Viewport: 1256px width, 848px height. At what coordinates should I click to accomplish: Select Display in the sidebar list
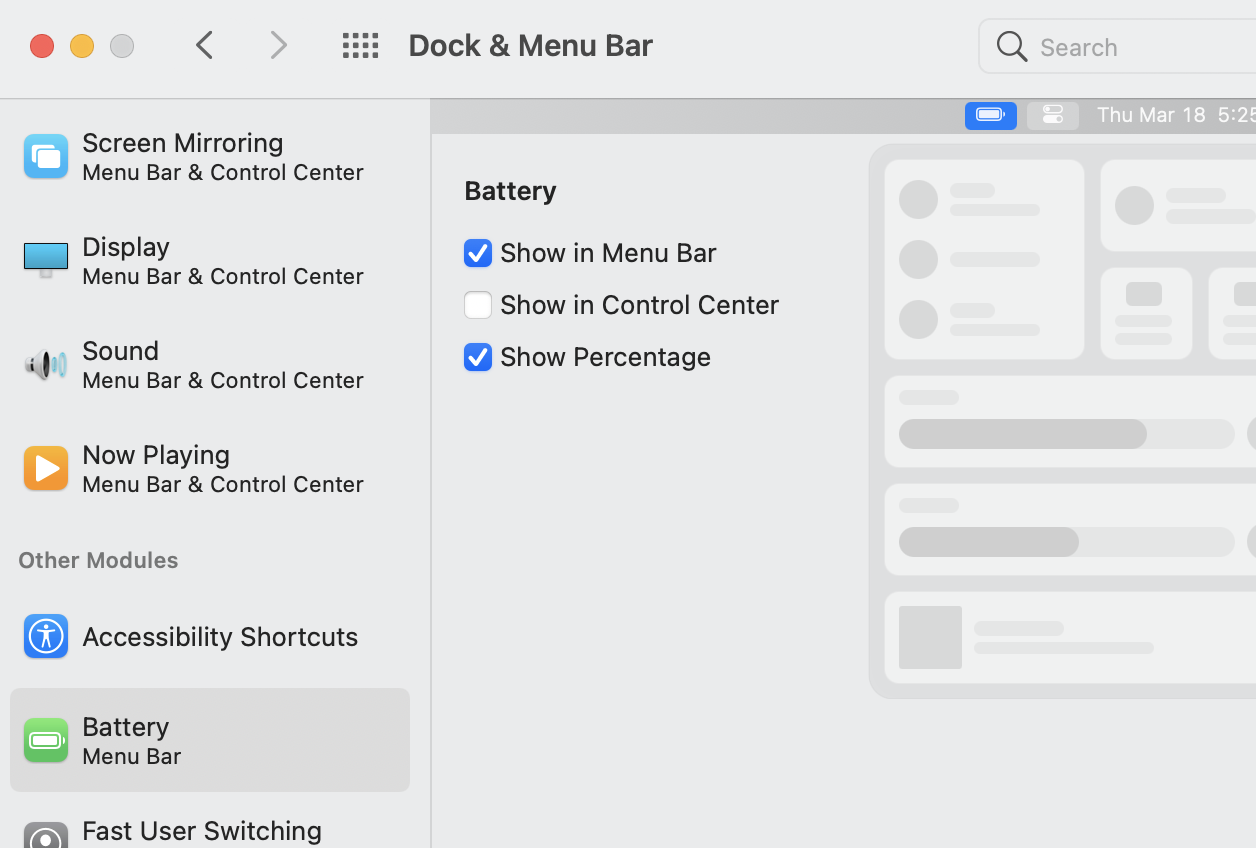click(x=222, y=260)
